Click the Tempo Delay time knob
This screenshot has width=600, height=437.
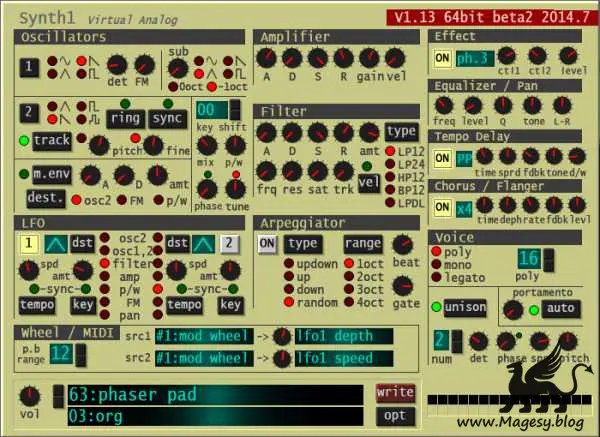click(x=484, y=156)
